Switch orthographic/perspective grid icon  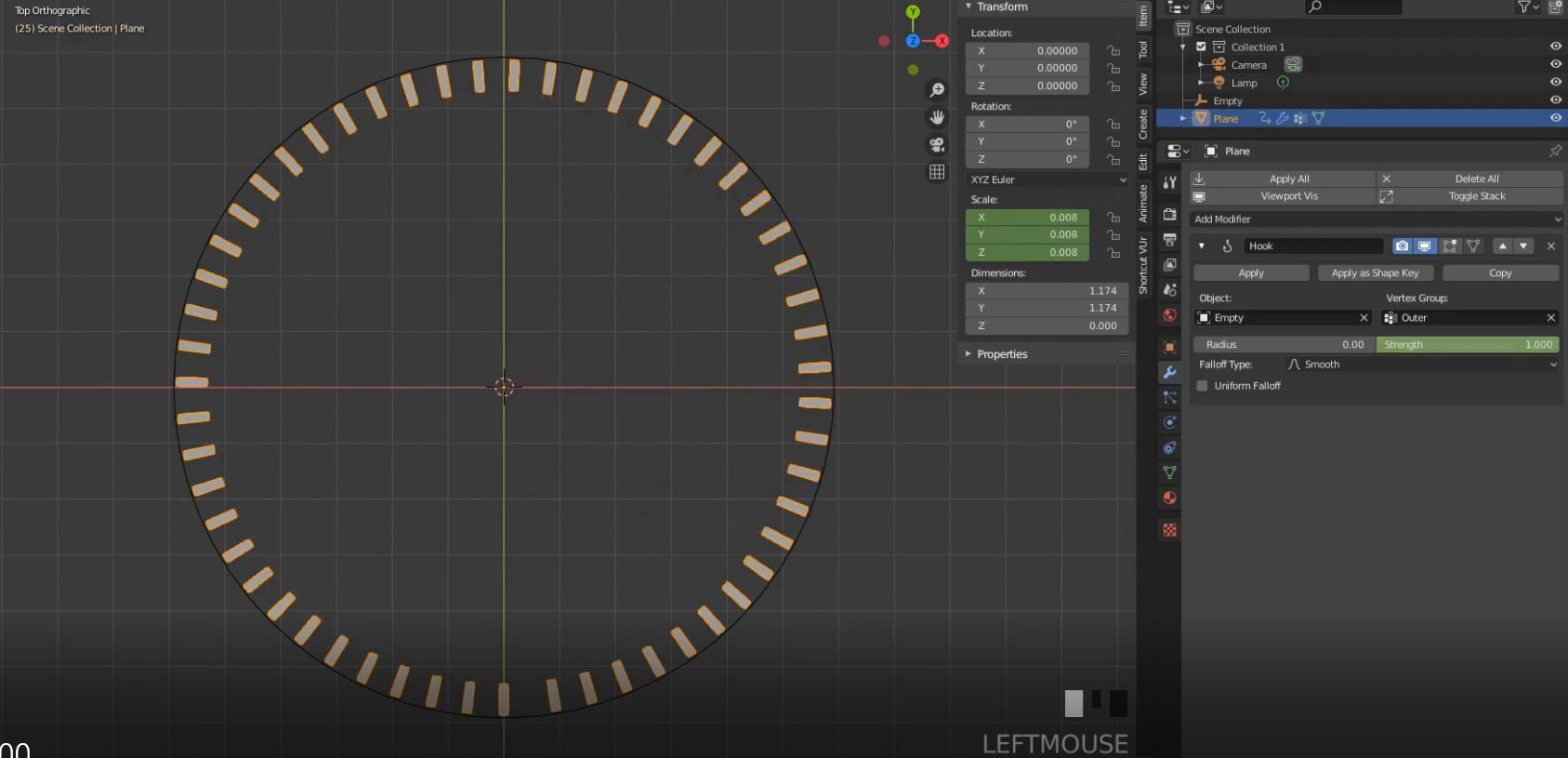coord(937,172)
